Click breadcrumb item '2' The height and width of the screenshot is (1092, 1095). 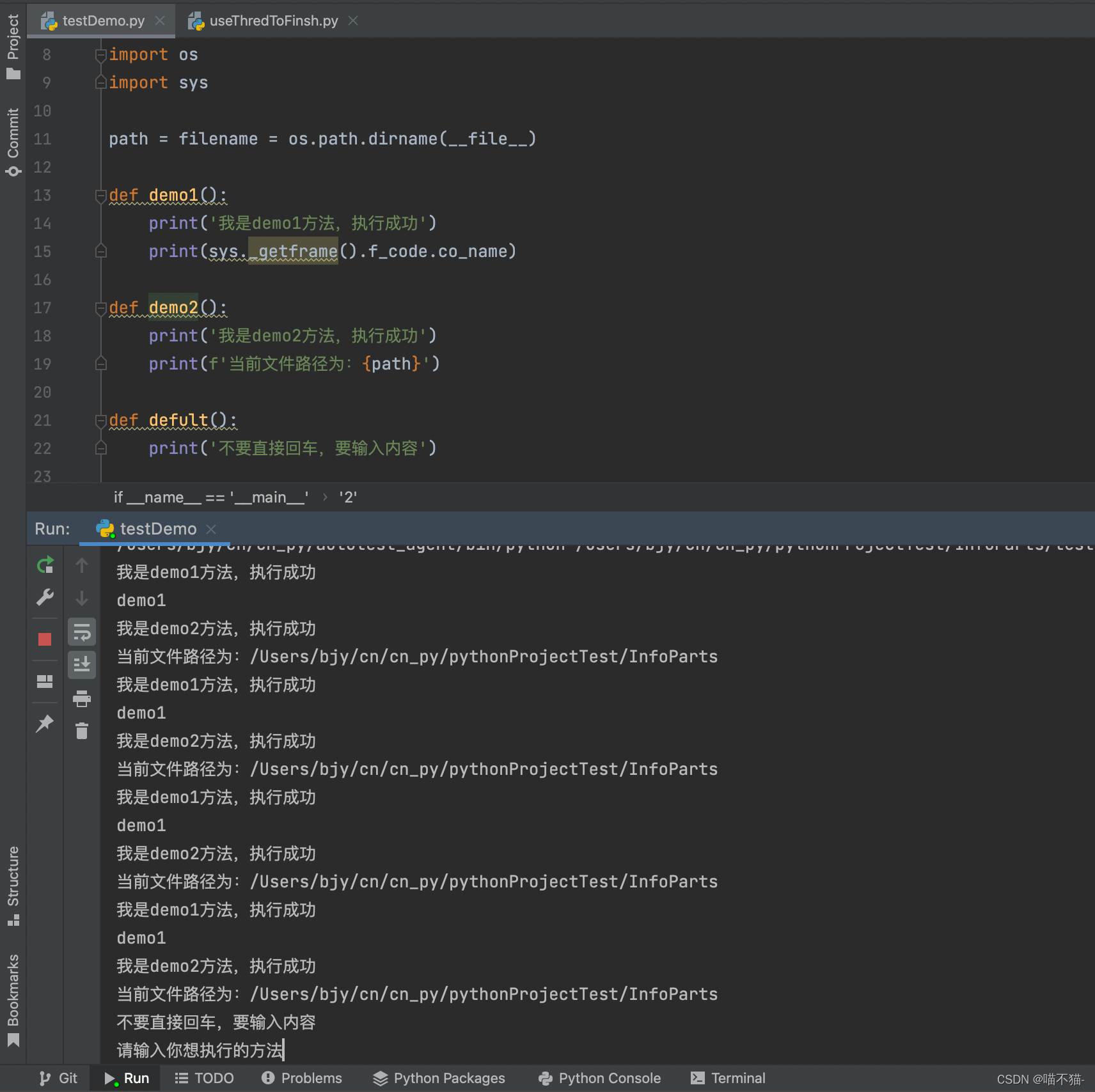coord(348,497)
